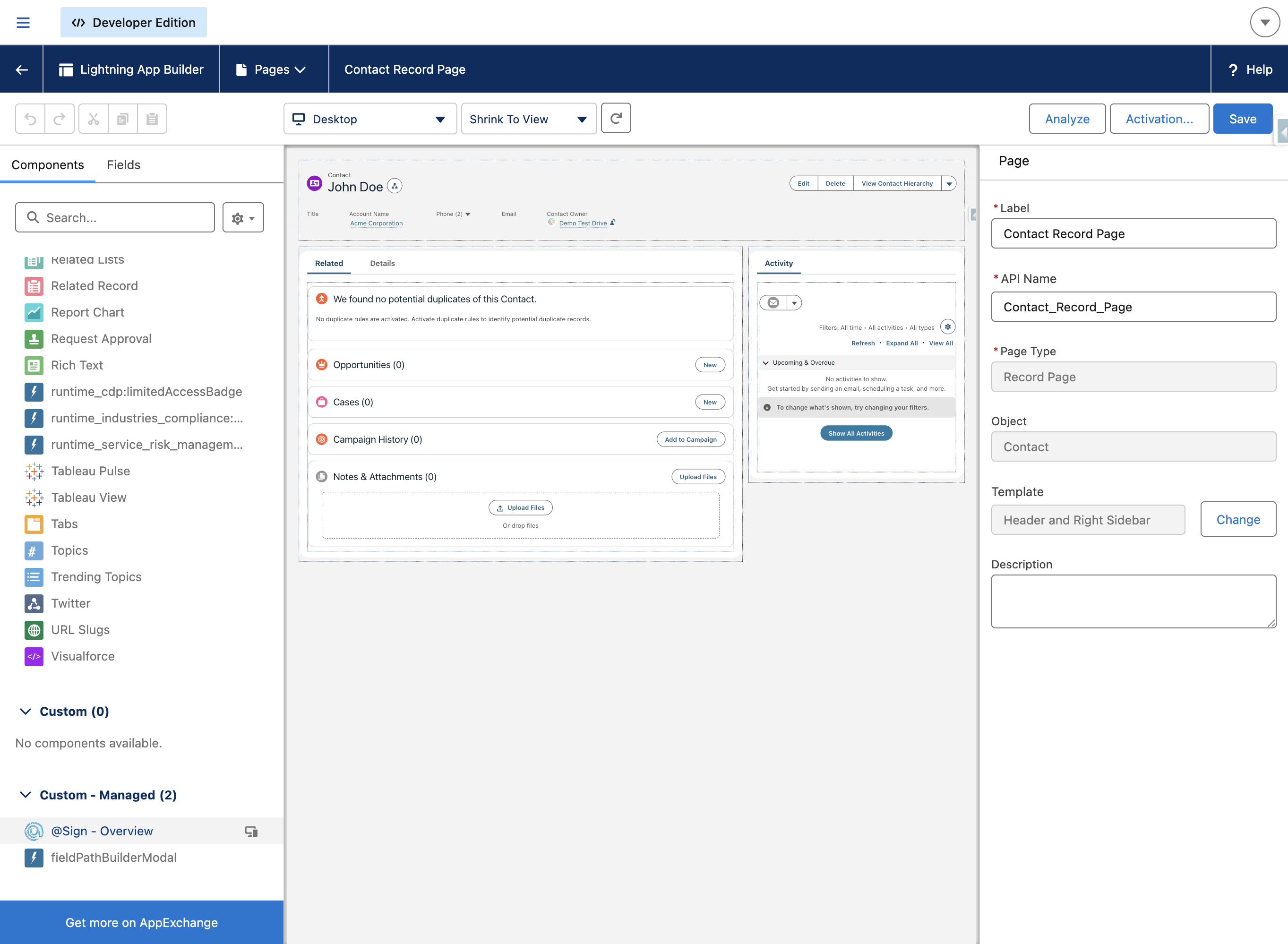The height and width of the screenshot is (944, 1288).
Task: Click the refresh canvas icon
Action: (616, 118)
